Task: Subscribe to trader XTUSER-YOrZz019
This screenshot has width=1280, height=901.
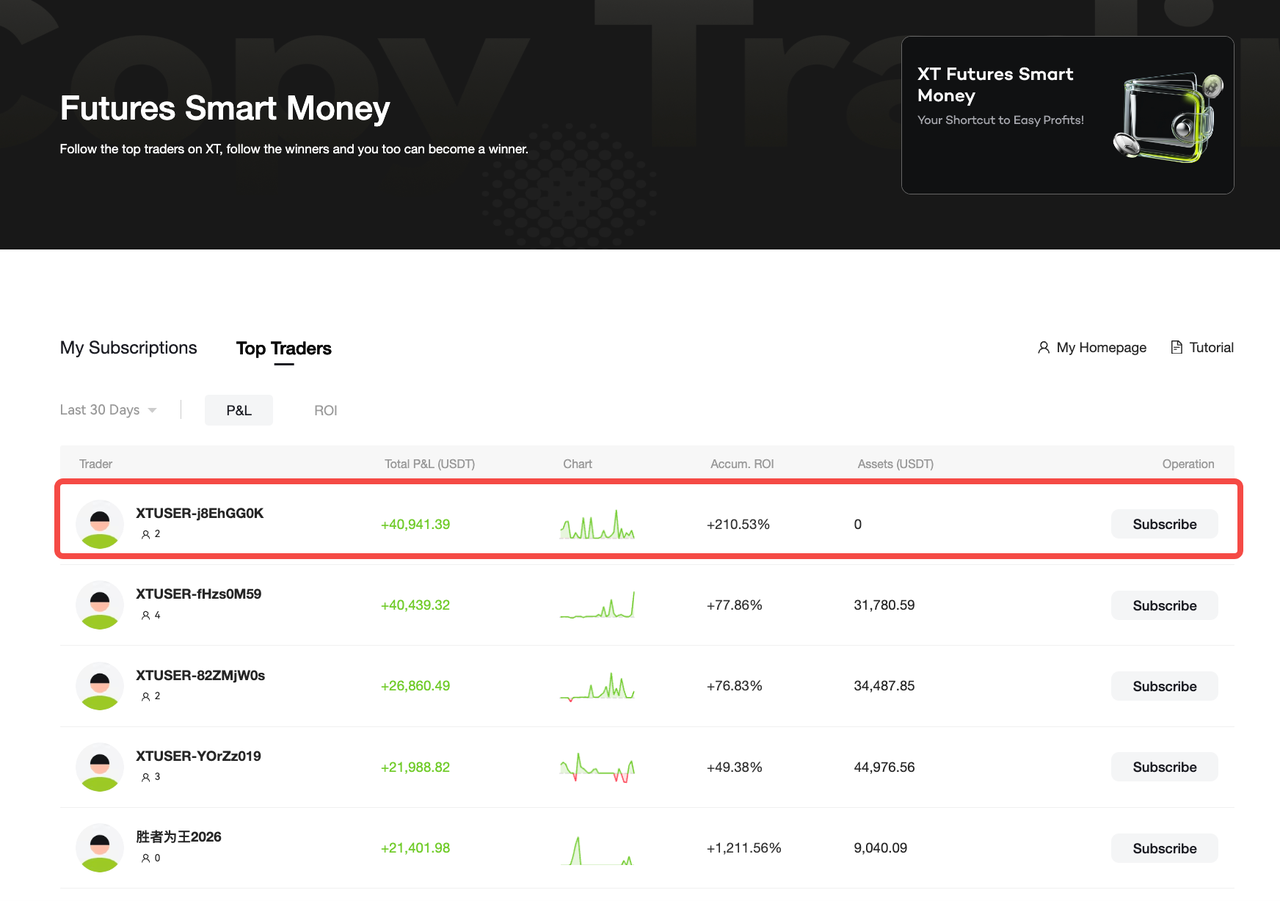Action: (1165, 767)
